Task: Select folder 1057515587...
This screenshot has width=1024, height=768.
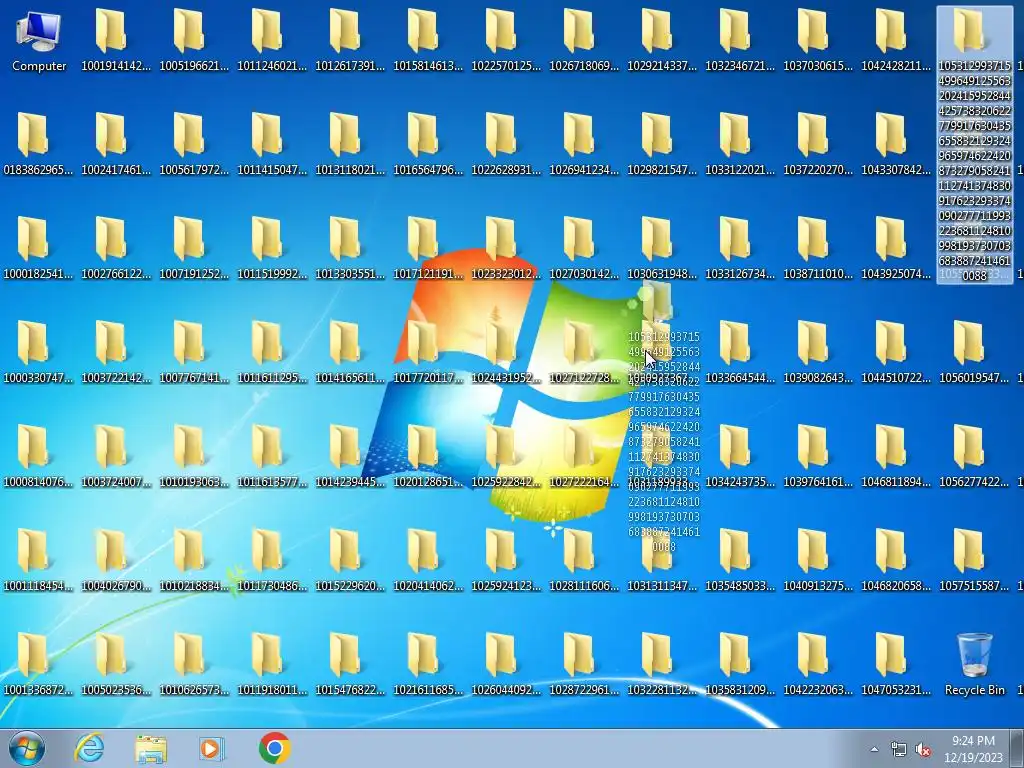Action: (x=974, y=560)
